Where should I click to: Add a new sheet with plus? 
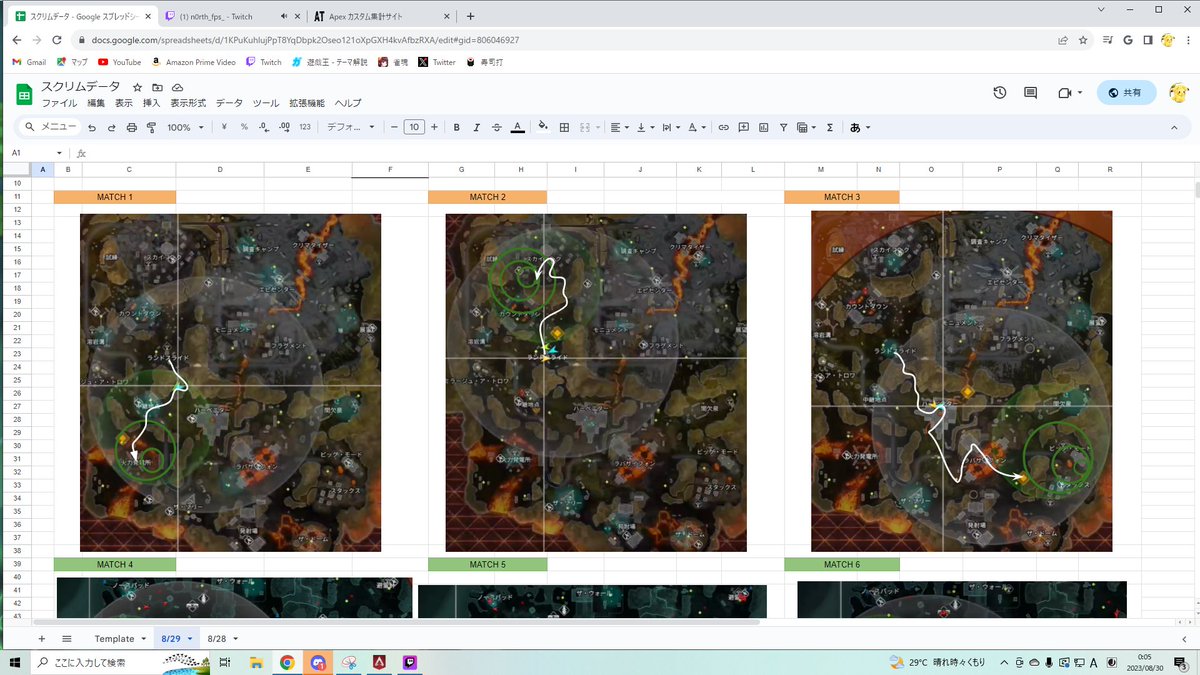point(41,638)
